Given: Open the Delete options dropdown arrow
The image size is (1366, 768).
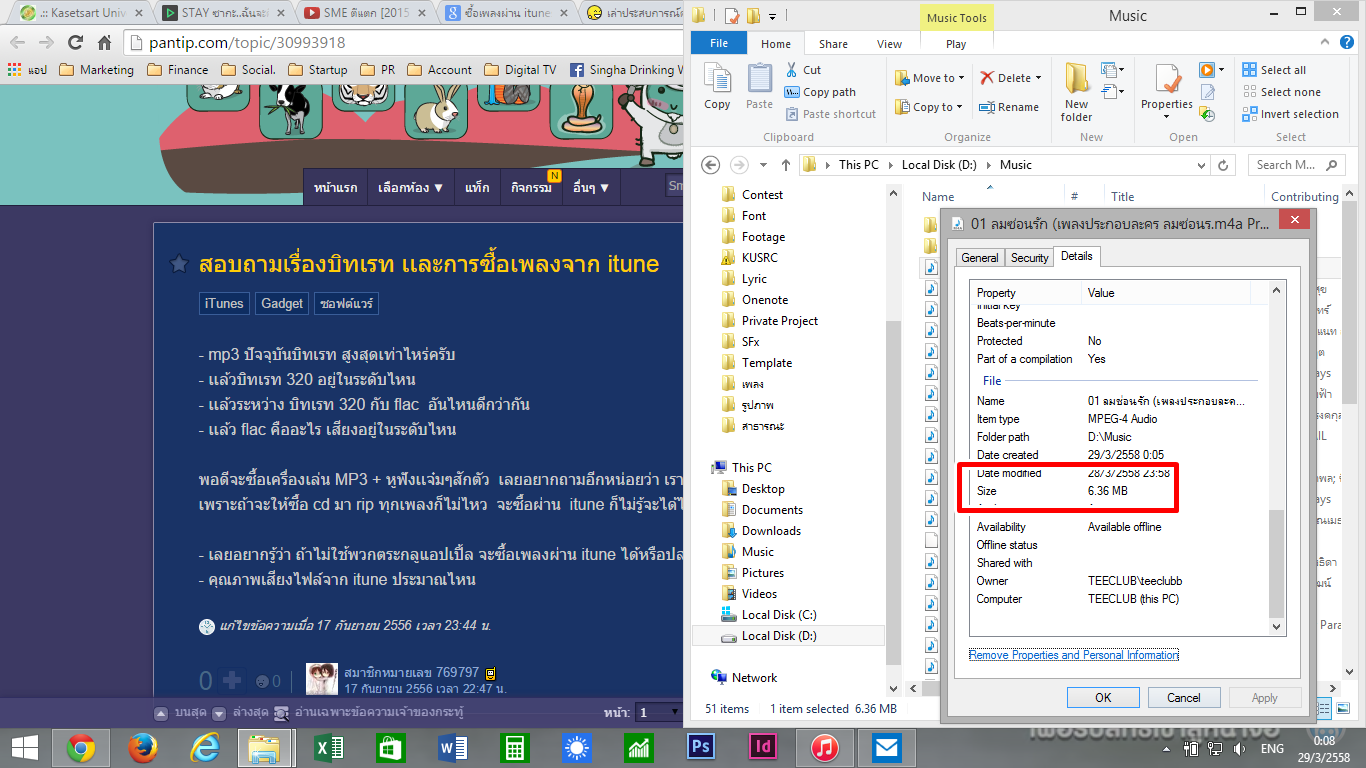Looking at the screenshot, I should [1036, 78].
